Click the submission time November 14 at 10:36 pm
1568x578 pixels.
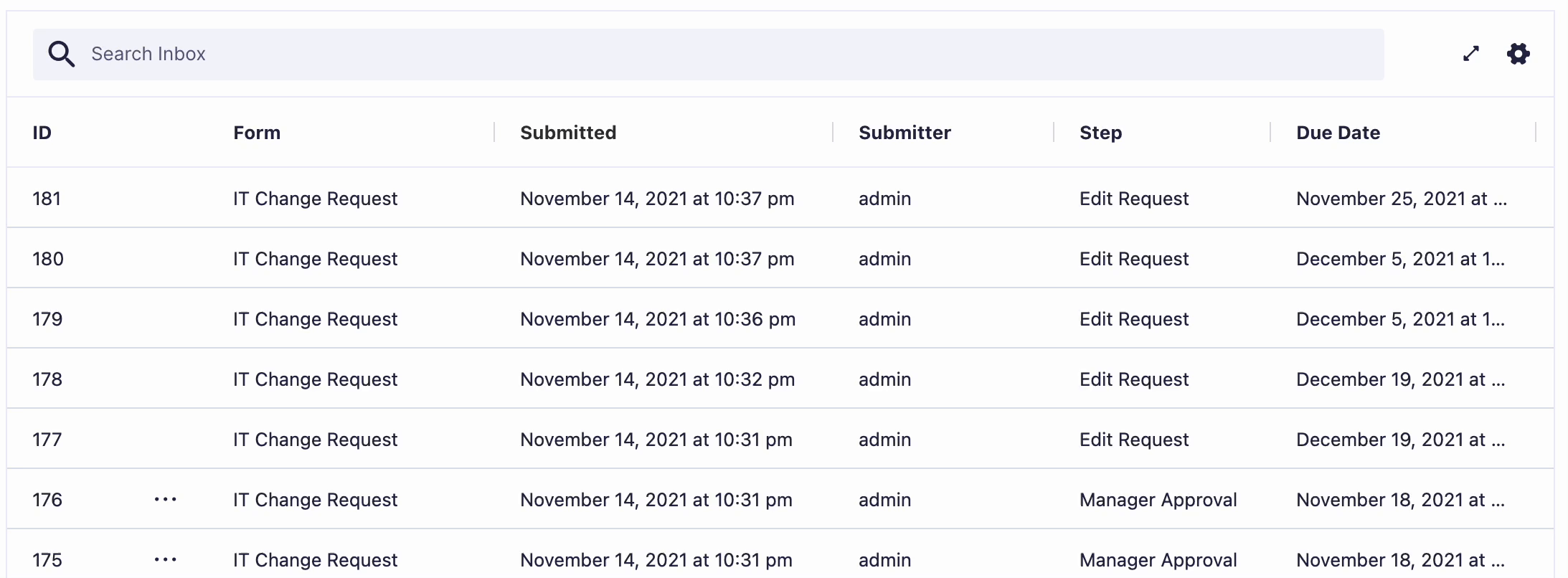click(657, 319)
